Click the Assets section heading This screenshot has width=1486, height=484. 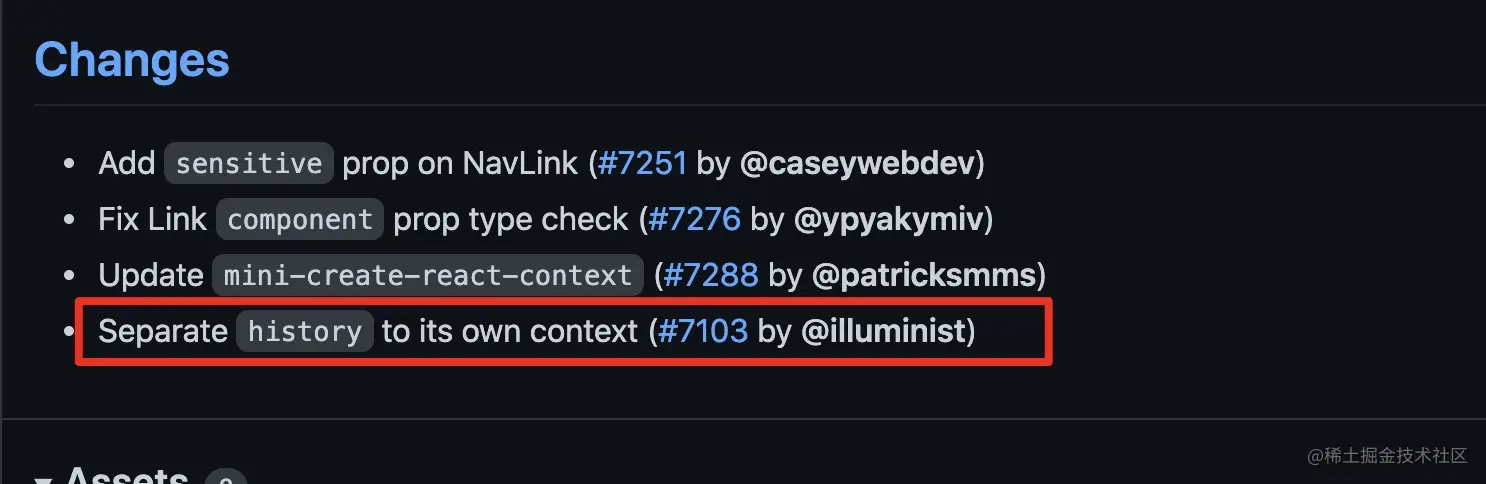[126, 475]
